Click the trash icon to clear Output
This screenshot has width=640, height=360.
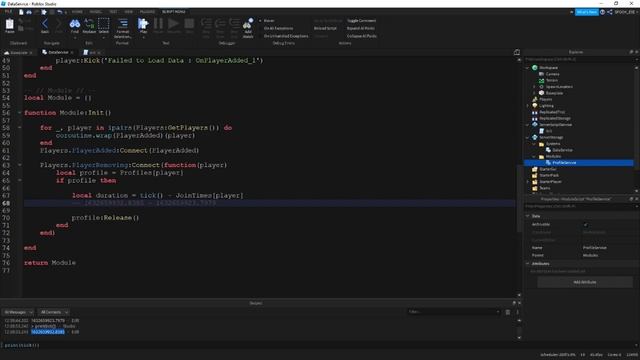click(507, 312)
